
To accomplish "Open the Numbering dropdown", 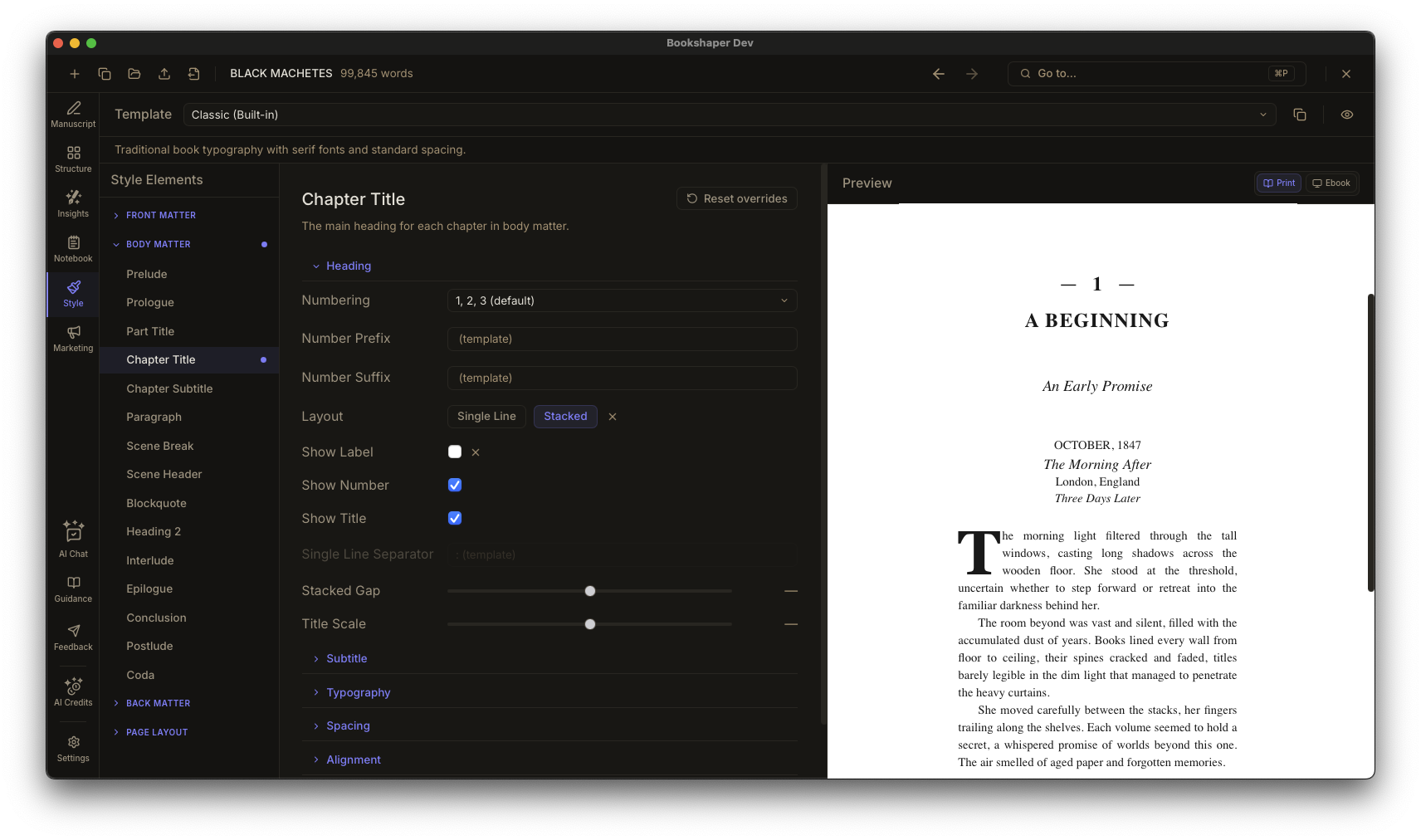I will tap(622, 300).
